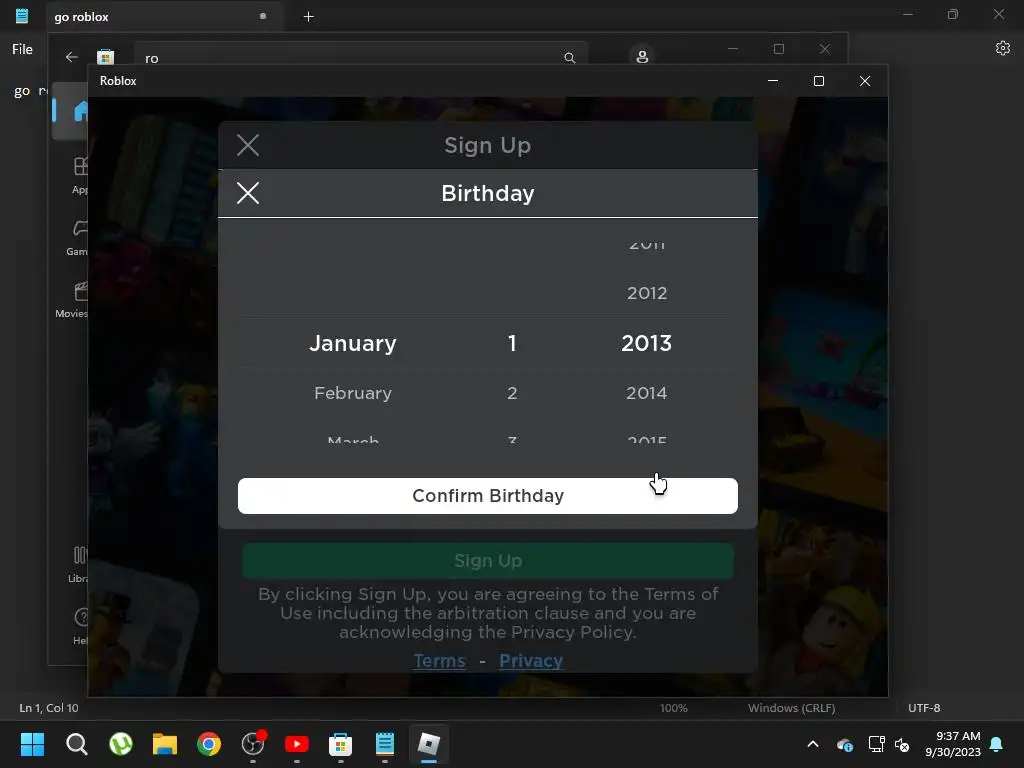Click the selected day 1
The width and height of the screenshot is (1024, 768).
click(x=512, y=344)
